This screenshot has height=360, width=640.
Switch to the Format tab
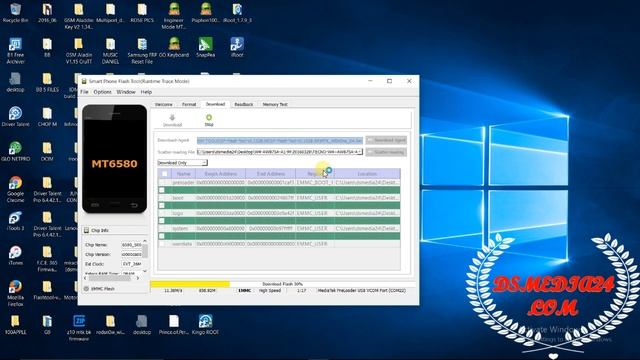coord(189,104)
